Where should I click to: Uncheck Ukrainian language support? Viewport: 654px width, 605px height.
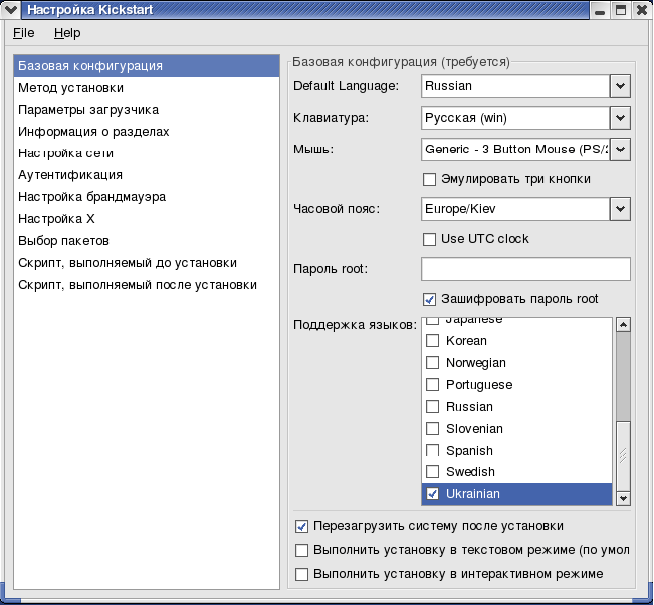tap(433, 494)
